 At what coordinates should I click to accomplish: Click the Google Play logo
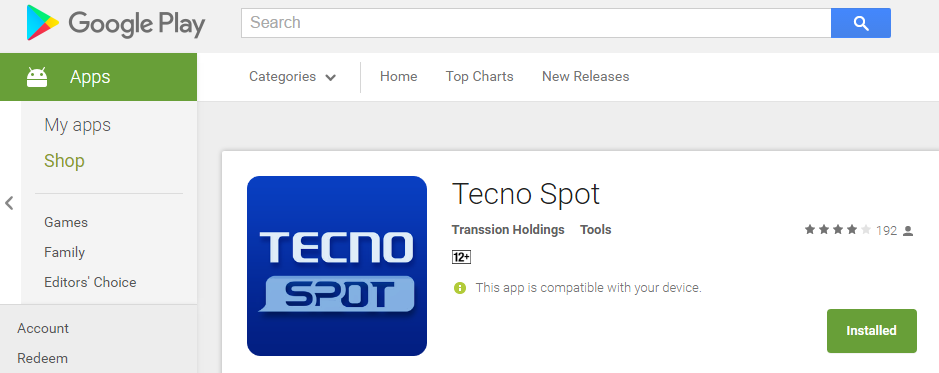(x=116, y=23)
